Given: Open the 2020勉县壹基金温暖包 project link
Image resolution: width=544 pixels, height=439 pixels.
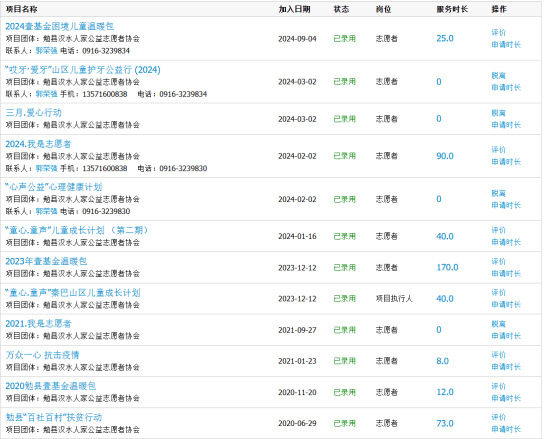Looking at the screenshot, I should pos(51,386).
